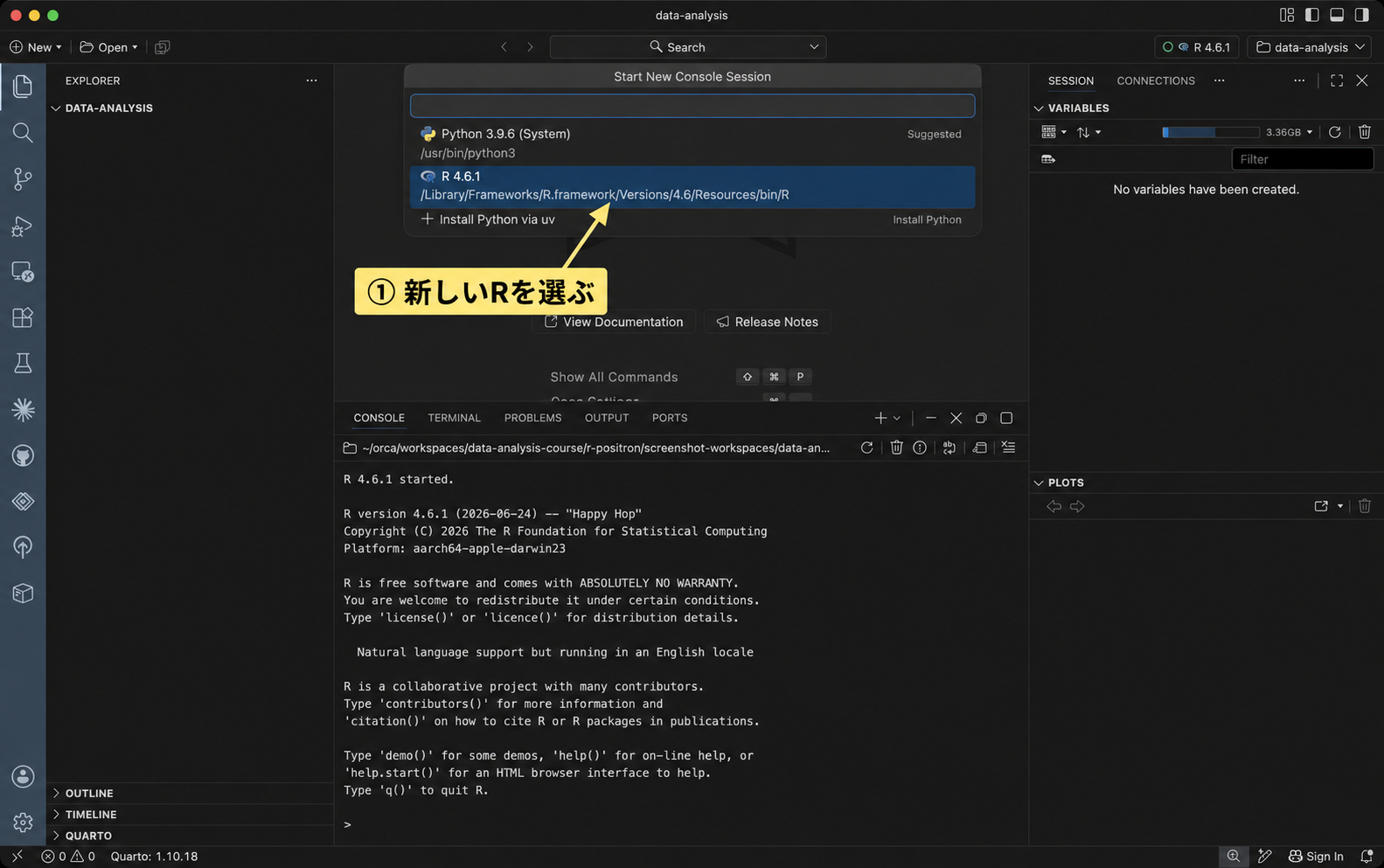Clear the console output
This screenshot has height=868, width=1384.
[1008, 448]
